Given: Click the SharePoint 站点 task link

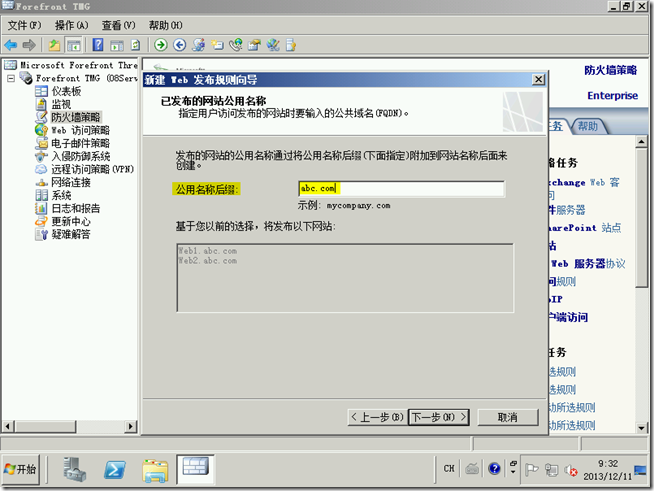Looking at the screenshot, I should (x=585, y=227).
